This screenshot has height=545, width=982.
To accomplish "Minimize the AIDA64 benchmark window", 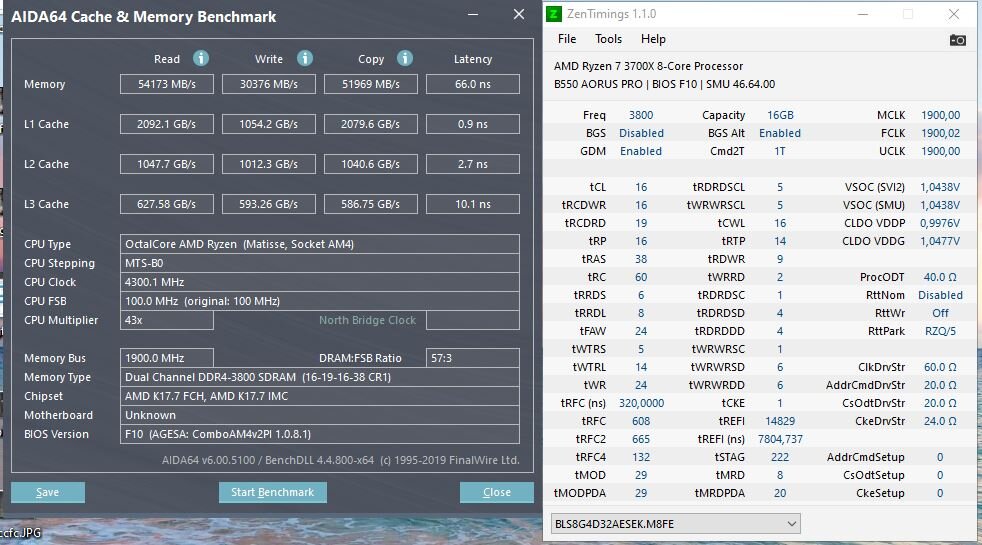I will tap(473, 14).
